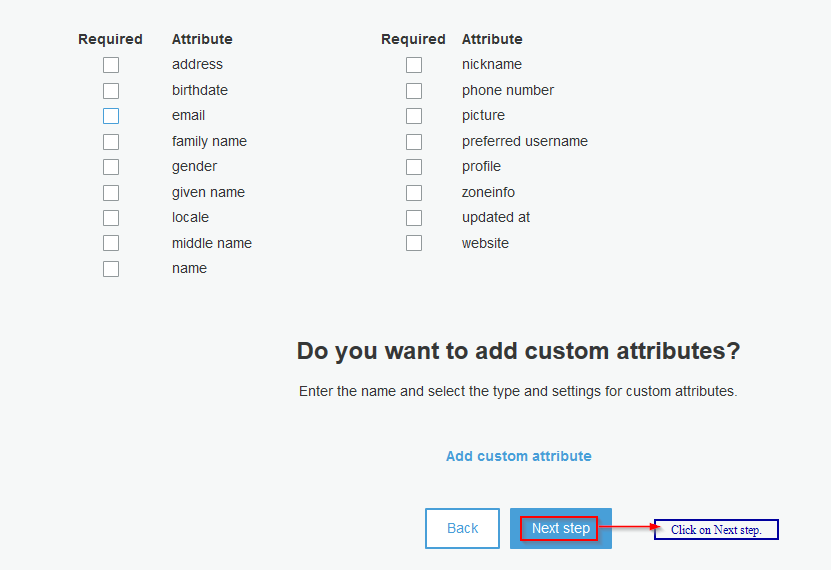Tick the email attribute checkbox

pos(111,116)
